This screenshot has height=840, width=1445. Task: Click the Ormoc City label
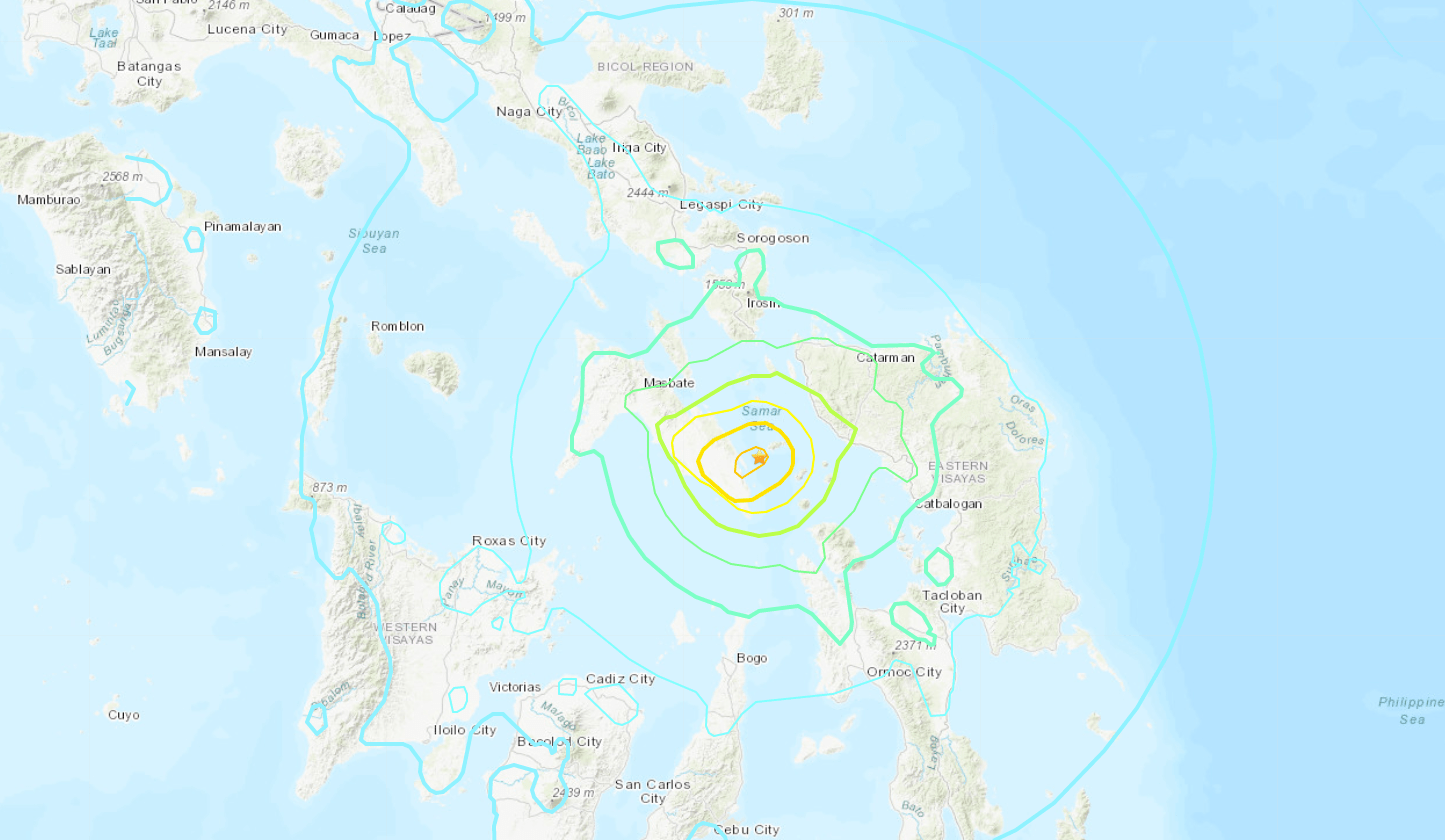pyautogui.click(x=904, y=671)
